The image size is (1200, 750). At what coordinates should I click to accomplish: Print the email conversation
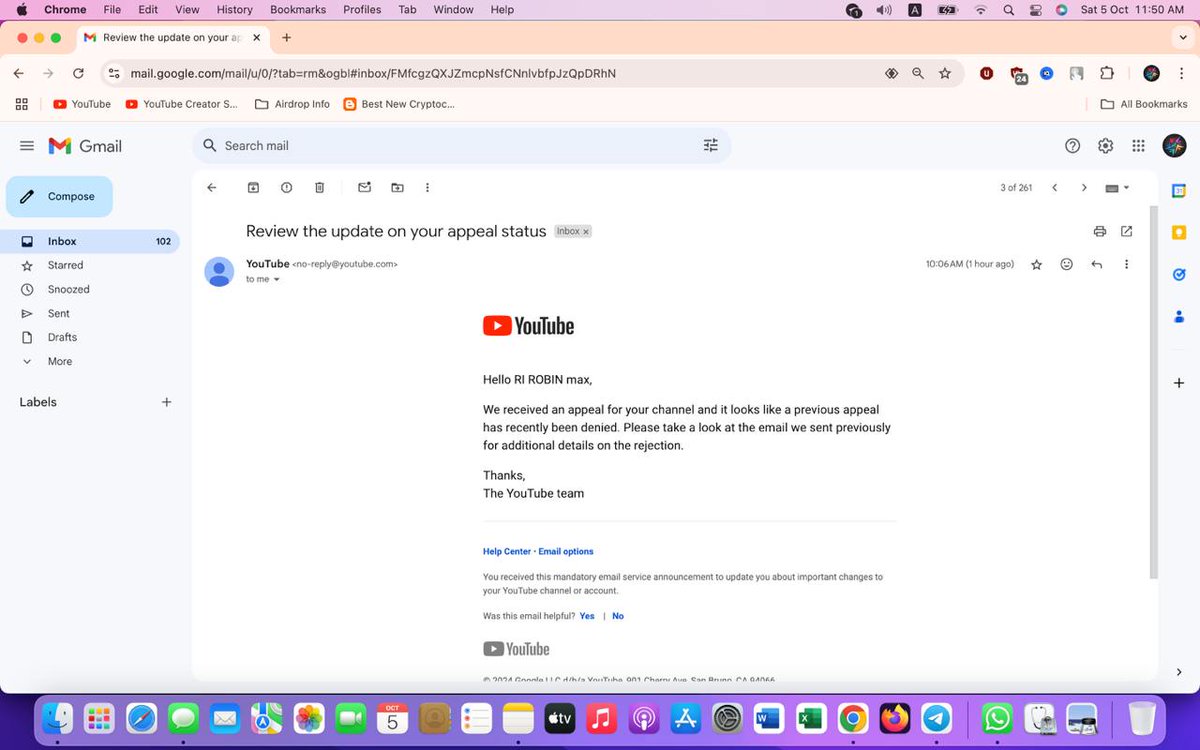(x=1100, y=231)
